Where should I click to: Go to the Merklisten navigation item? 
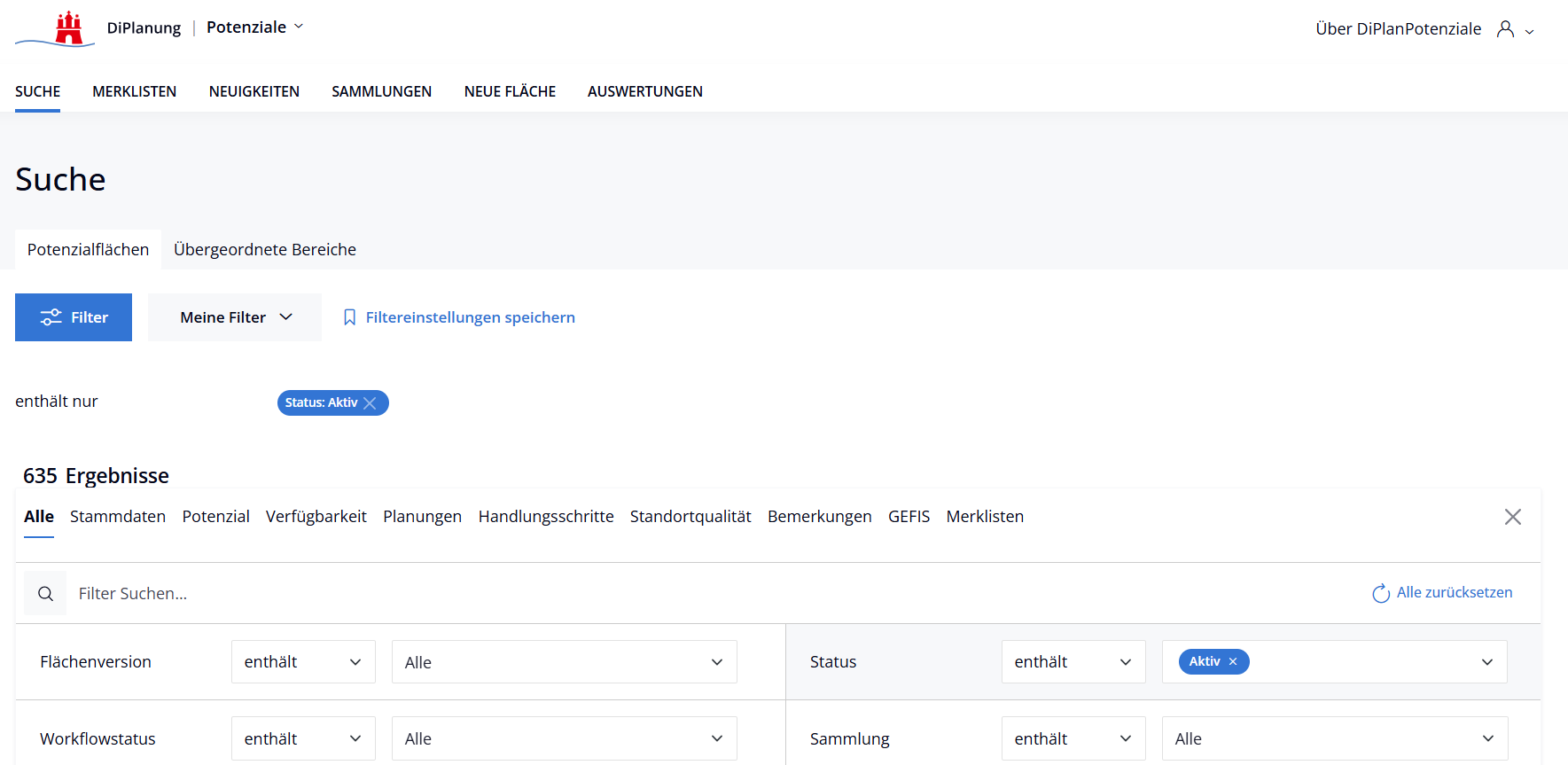(x=134, y=91)
